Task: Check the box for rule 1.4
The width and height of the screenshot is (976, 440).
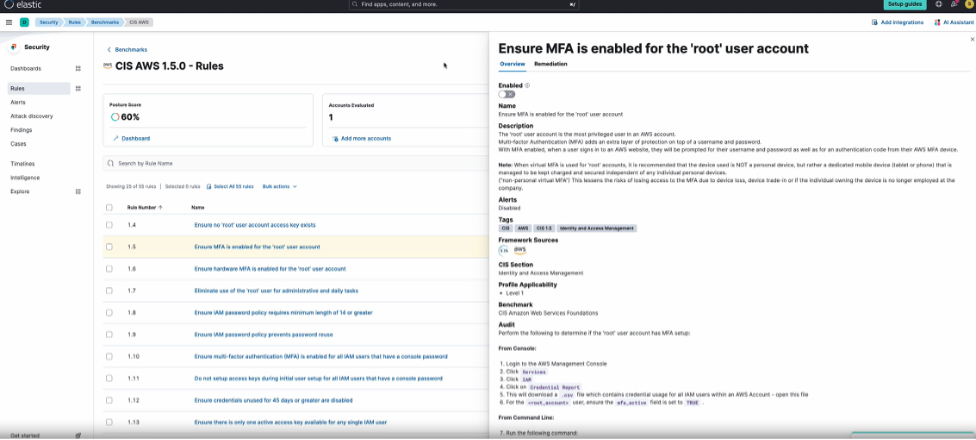Action: [x=110, y=225]
